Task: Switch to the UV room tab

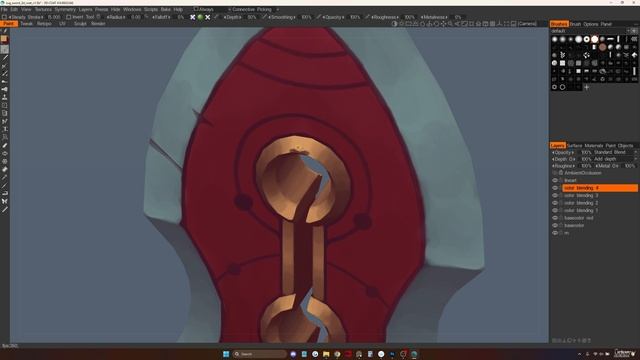Action: pyautogui.click(x=62, y=24)
